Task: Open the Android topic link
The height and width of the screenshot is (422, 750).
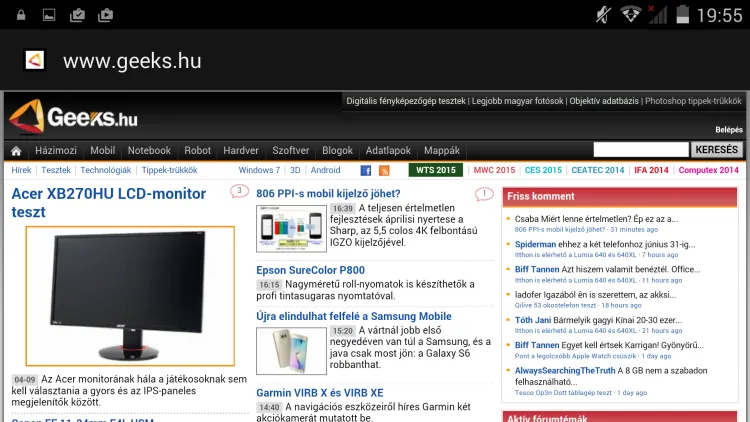Action: (x=325, y=170)
